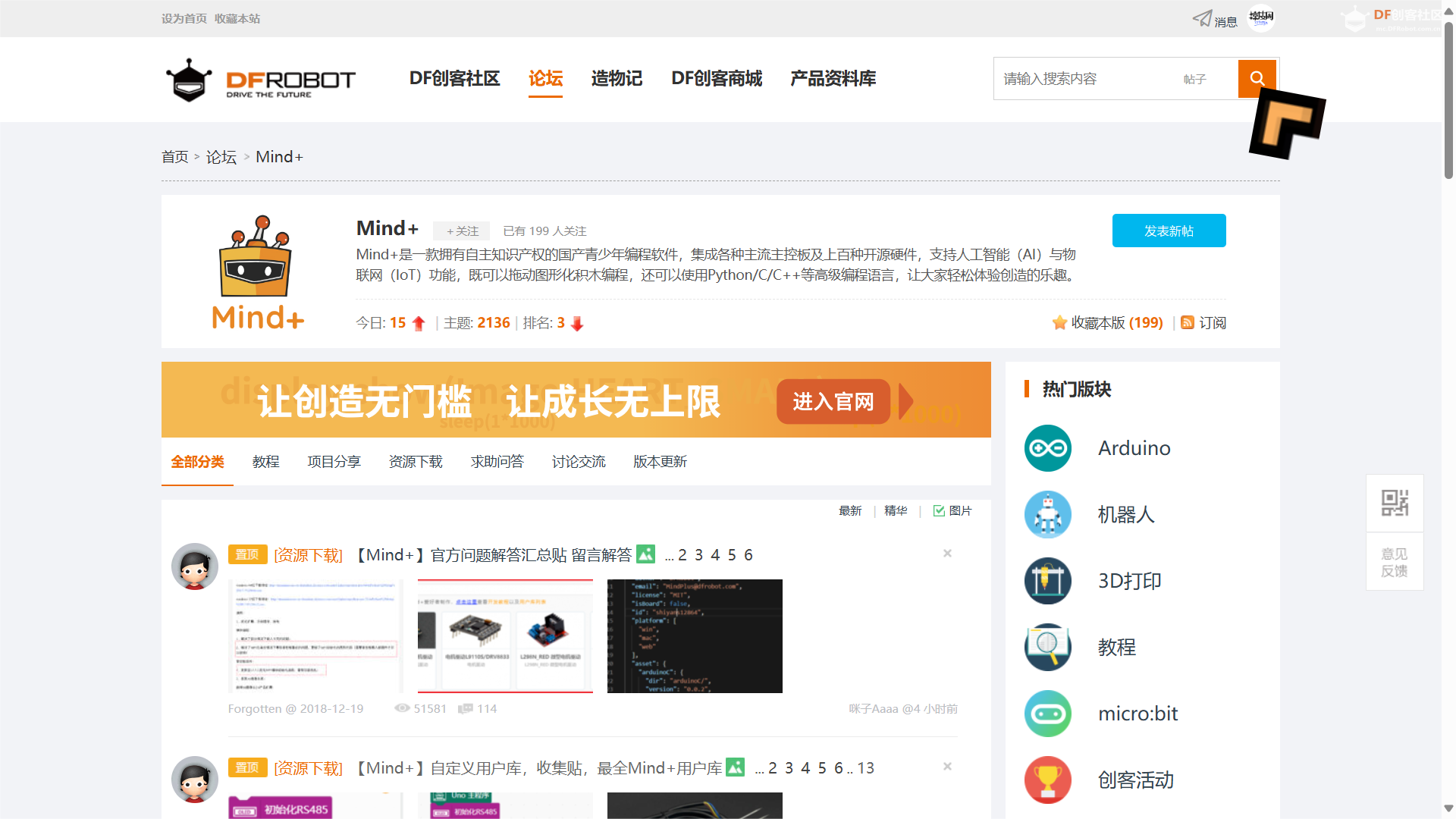Screen dimensions: 1456x819
Task: Click the robot board icon next to 机器人
Action: click(1048, 515)
